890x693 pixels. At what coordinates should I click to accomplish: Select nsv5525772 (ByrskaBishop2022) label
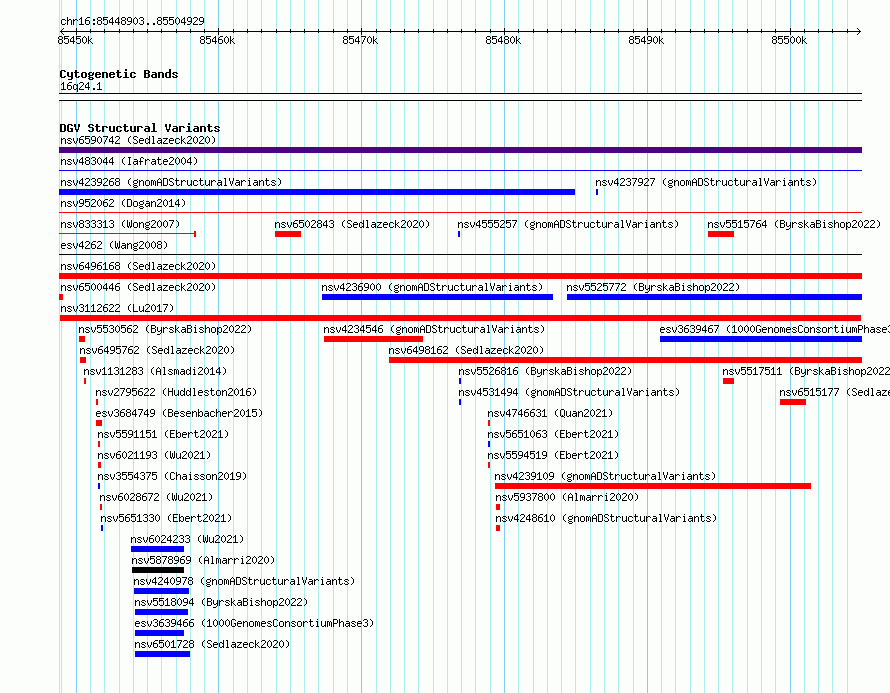point(653,287)
